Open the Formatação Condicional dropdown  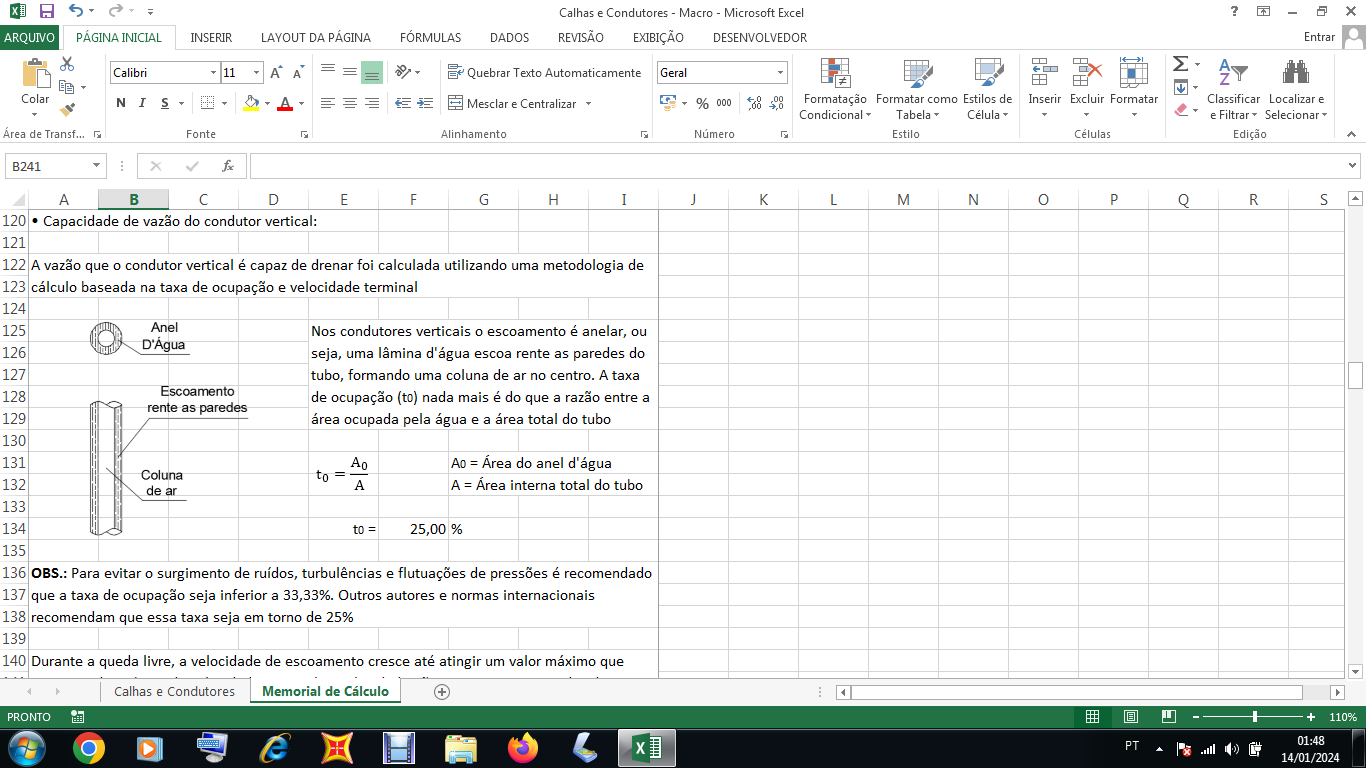pyautogui.click(x=835, y=106)
